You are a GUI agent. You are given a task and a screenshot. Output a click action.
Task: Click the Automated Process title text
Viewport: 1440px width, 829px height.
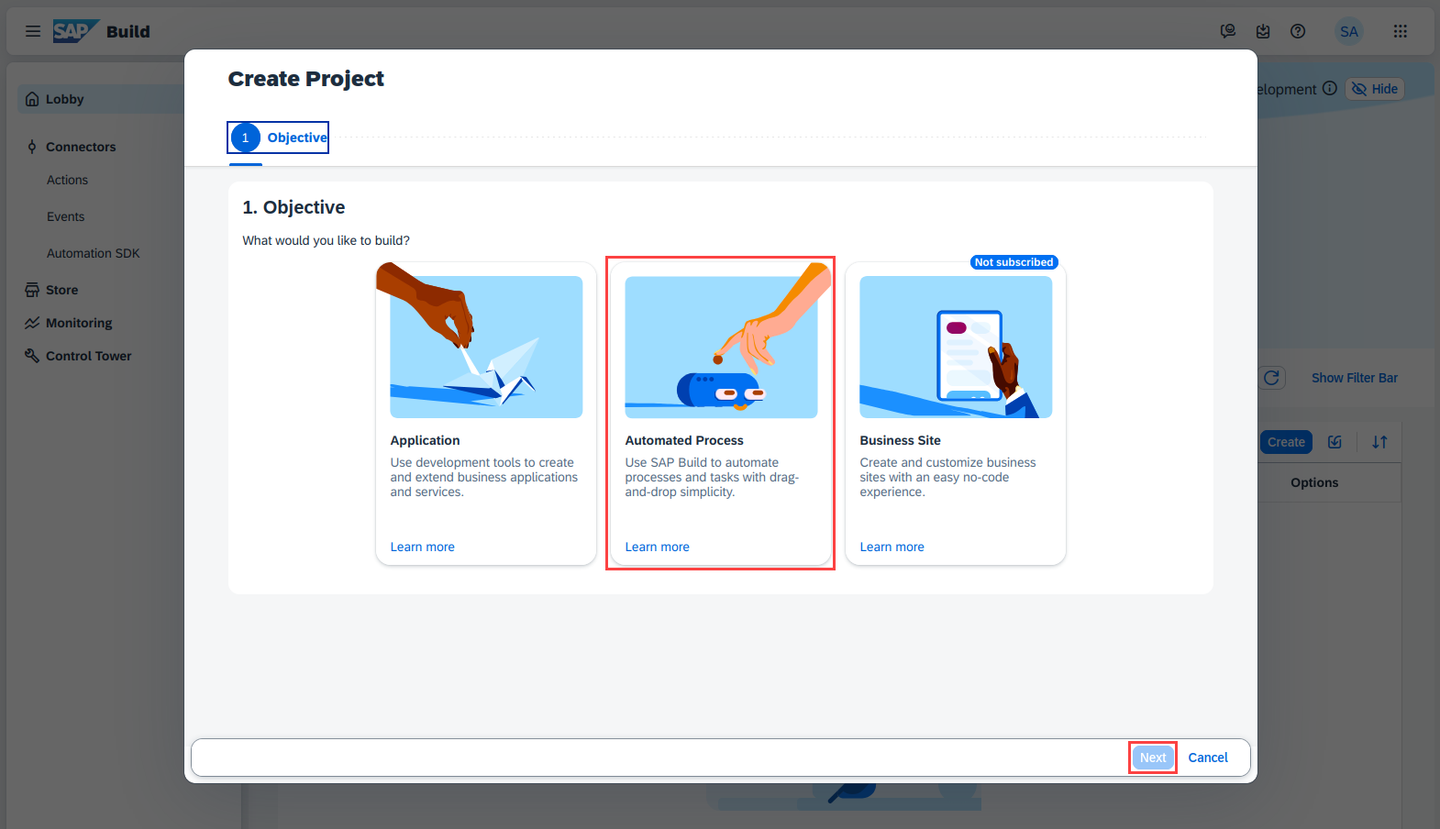click(684, 440)
